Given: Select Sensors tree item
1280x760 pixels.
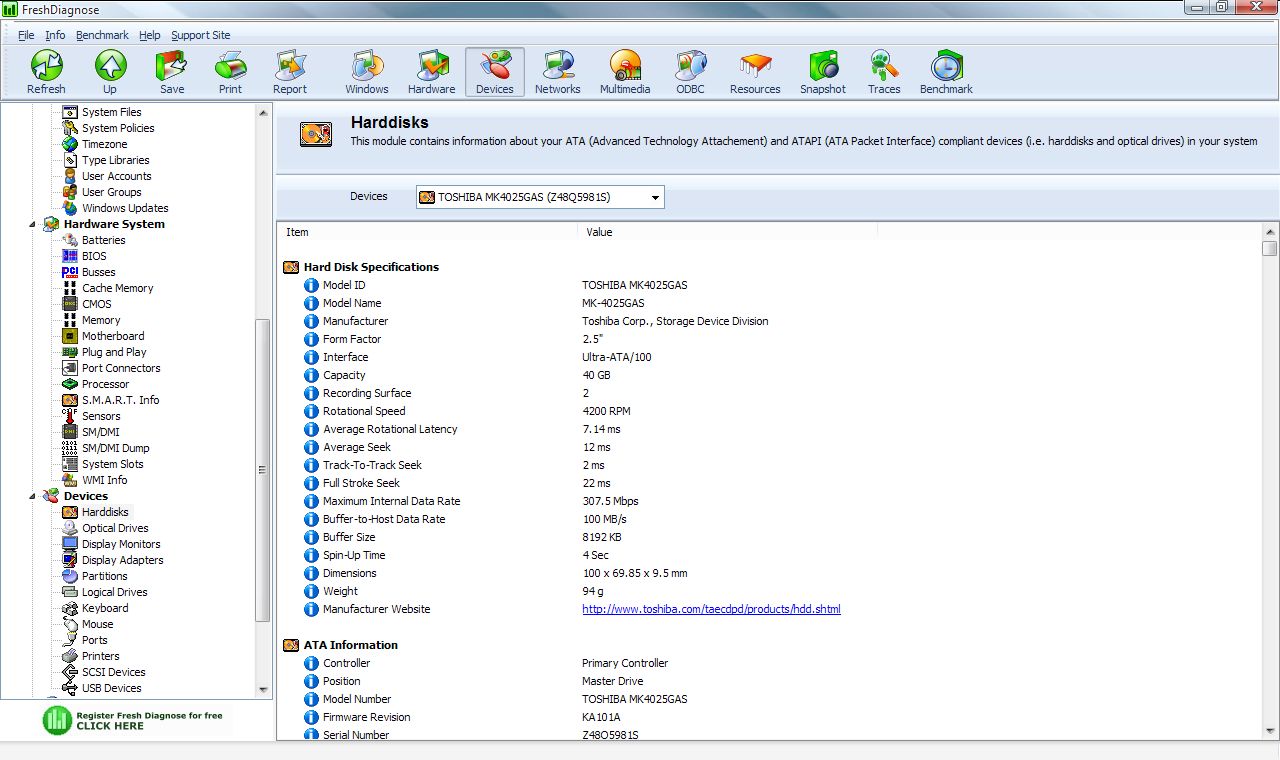Looking at the screenshot, I should pos(101,416).
